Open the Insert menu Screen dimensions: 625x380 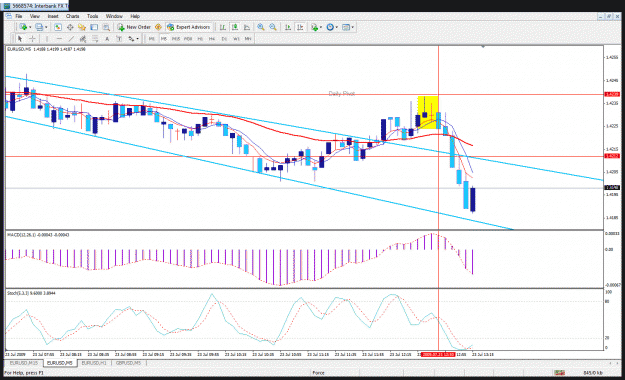(53, 16)
